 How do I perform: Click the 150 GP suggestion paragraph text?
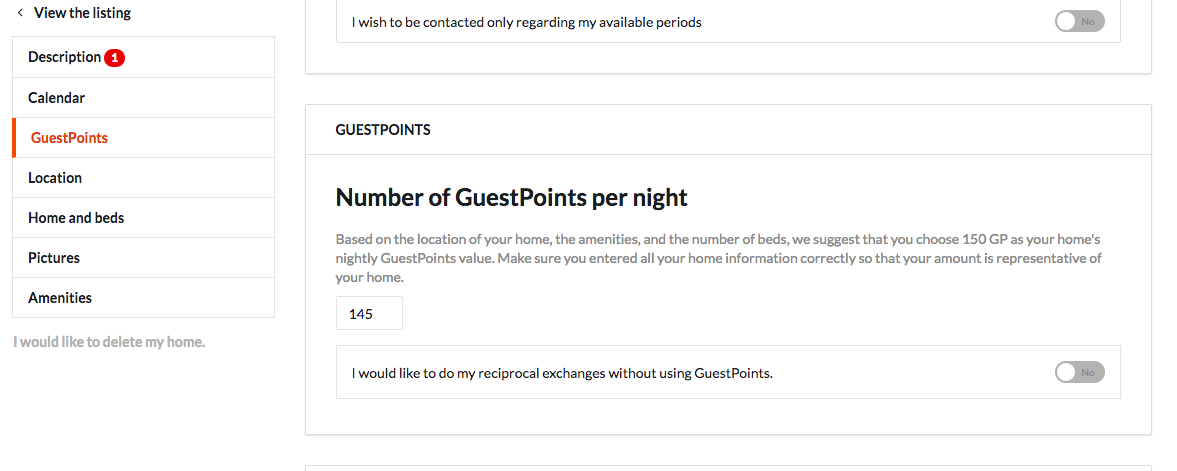pyautogui.click(x=719, y=258)
